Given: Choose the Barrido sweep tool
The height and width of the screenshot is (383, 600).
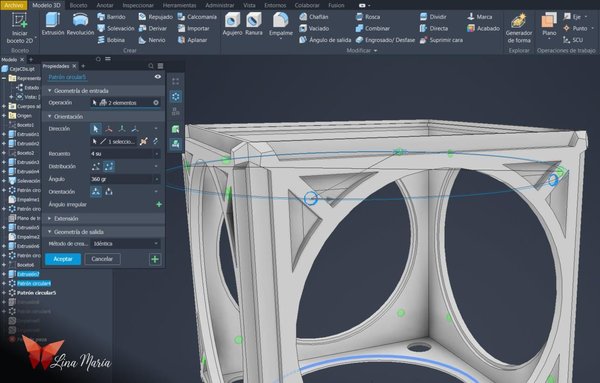Looking at the screenshot, I should click(x=111, y=17).
